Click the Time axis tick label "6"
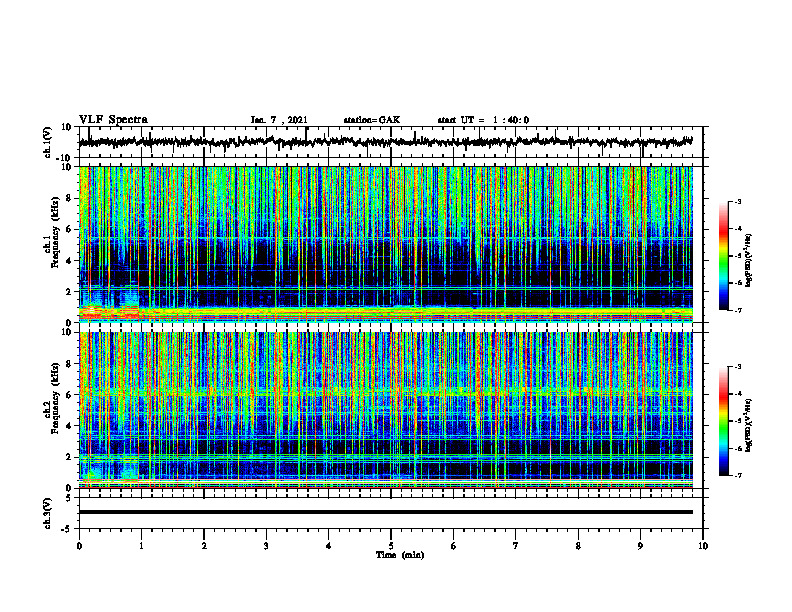Screen dimensions: 792x612 (x=454, y=546)
